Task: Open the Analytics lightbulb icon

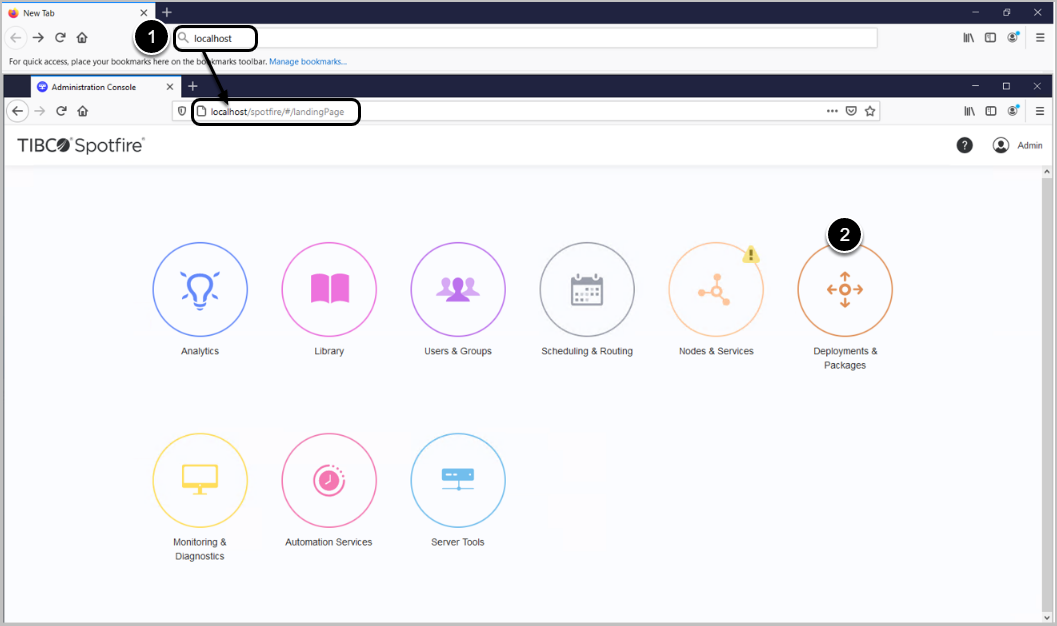Action: 199,290
